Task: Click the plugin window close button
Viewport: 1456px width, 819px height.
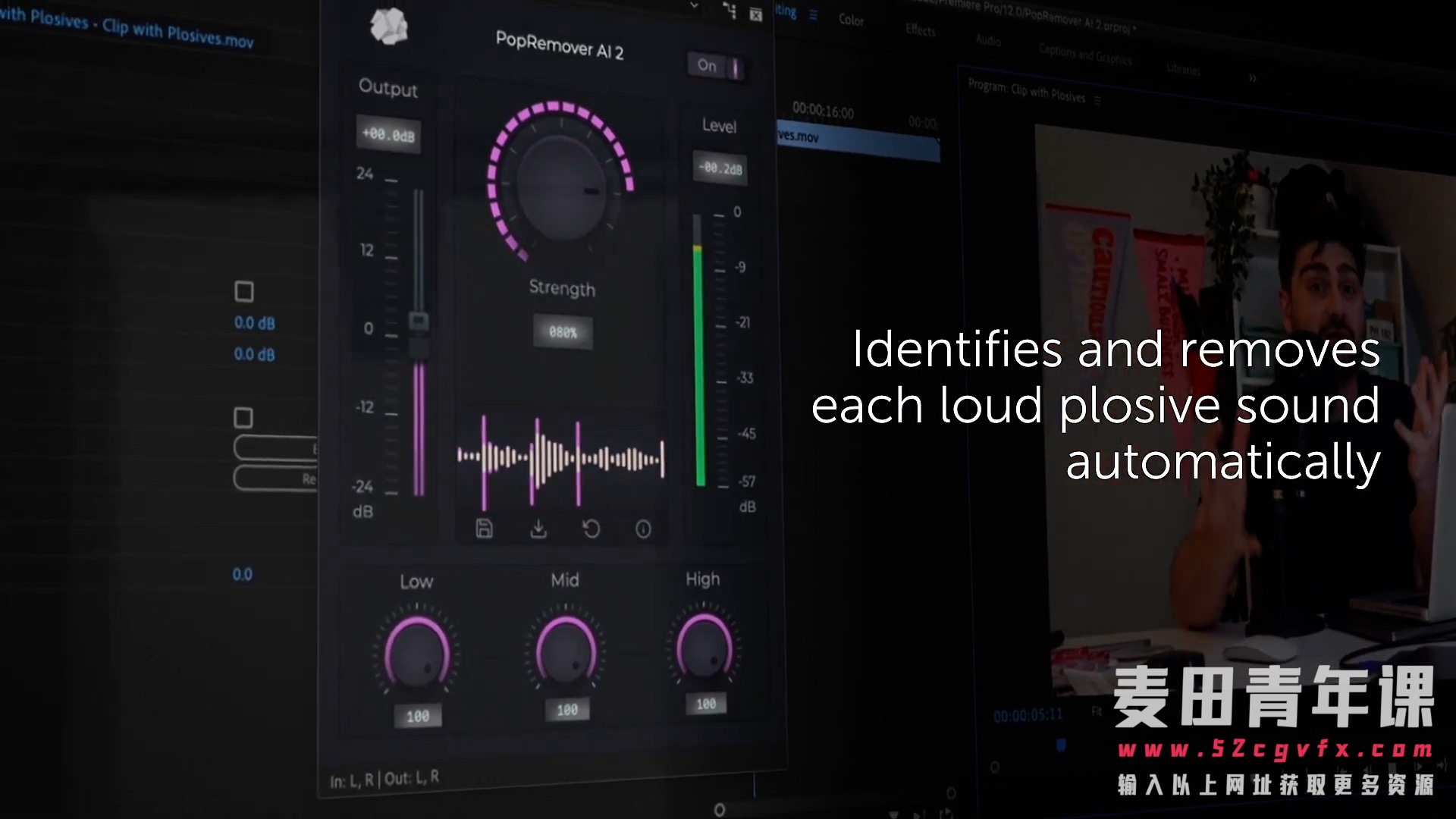Action: pos(756,14)
